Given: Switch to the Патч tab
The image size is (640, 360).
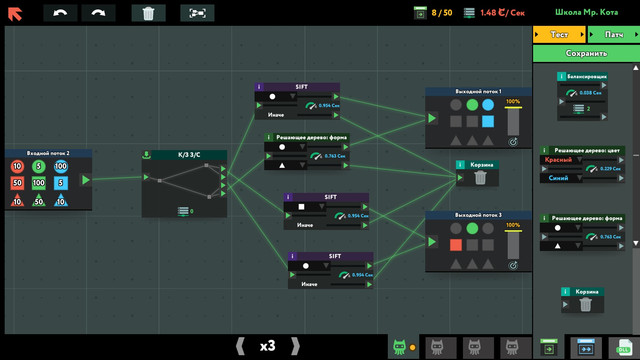Looking at the screenshot, I should (614, 35).
